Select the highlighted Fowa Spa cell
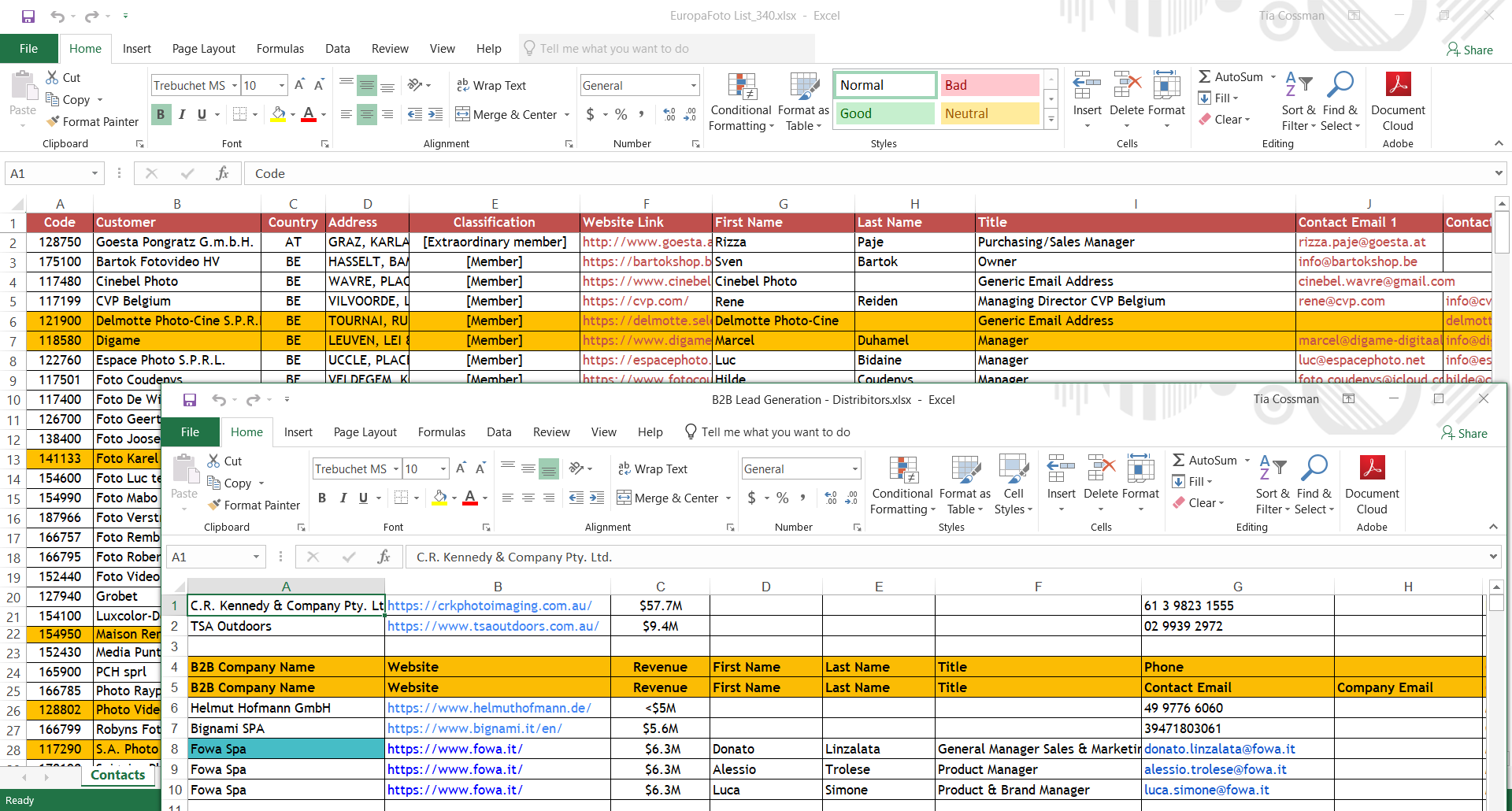 (x=286, y=749)
